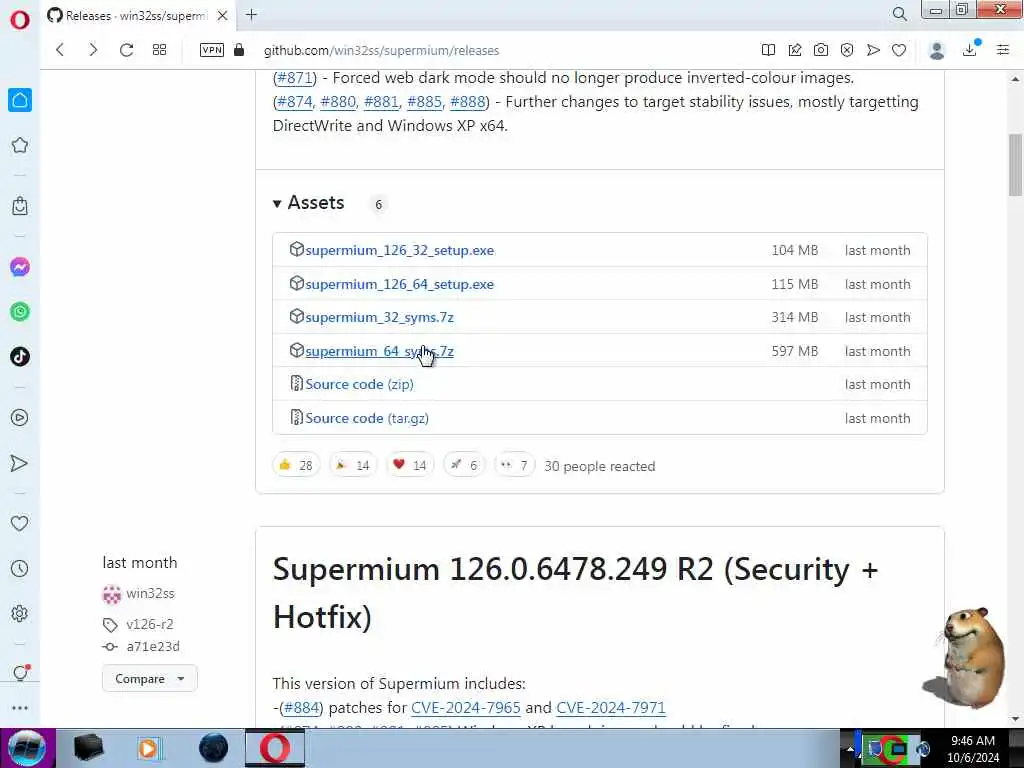The width and height of the screenshot is (1024, 768).
Task: Open the CVE-2024-7971 link
Action: tap(611, 707)
